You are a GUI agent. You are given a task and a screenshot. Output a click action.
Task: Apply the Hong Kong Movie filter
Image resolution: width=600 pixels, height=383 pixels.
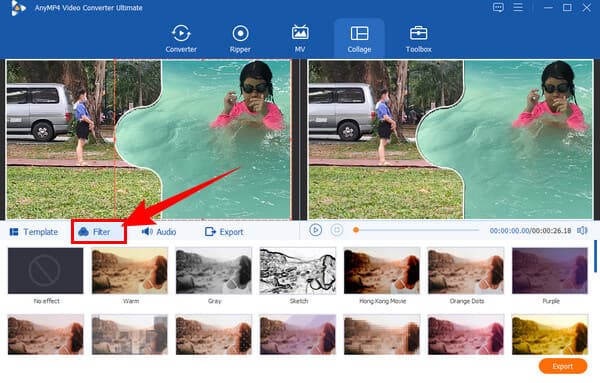[382, 271]
